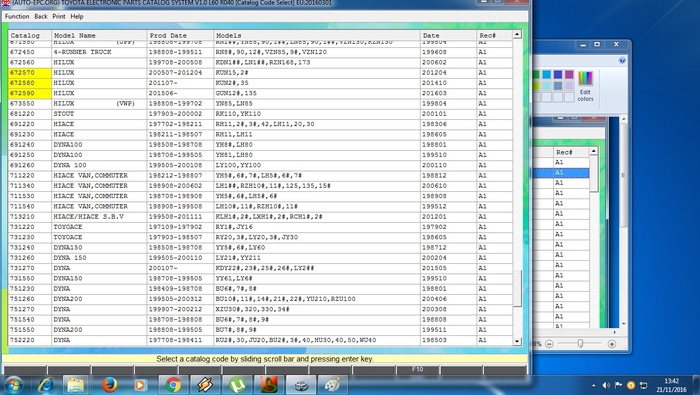Switch to uTorrent on the taskbar
The width and height of the screenshot is (700, 395).
click(237, 385)
